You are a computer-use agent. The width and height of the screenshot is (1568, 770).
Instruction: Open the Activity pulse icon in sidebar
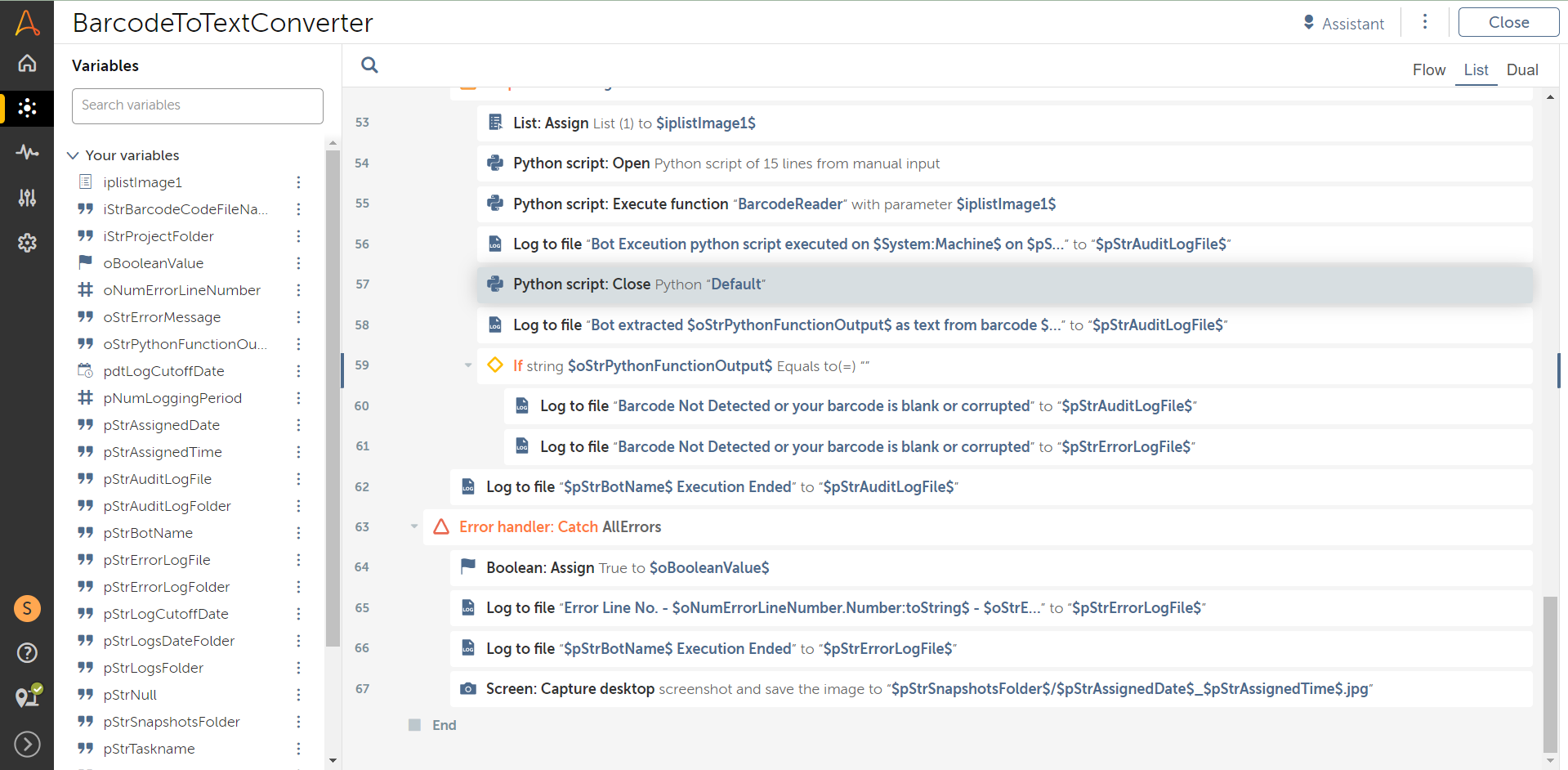pyautogui.click(x=27, y=152)
